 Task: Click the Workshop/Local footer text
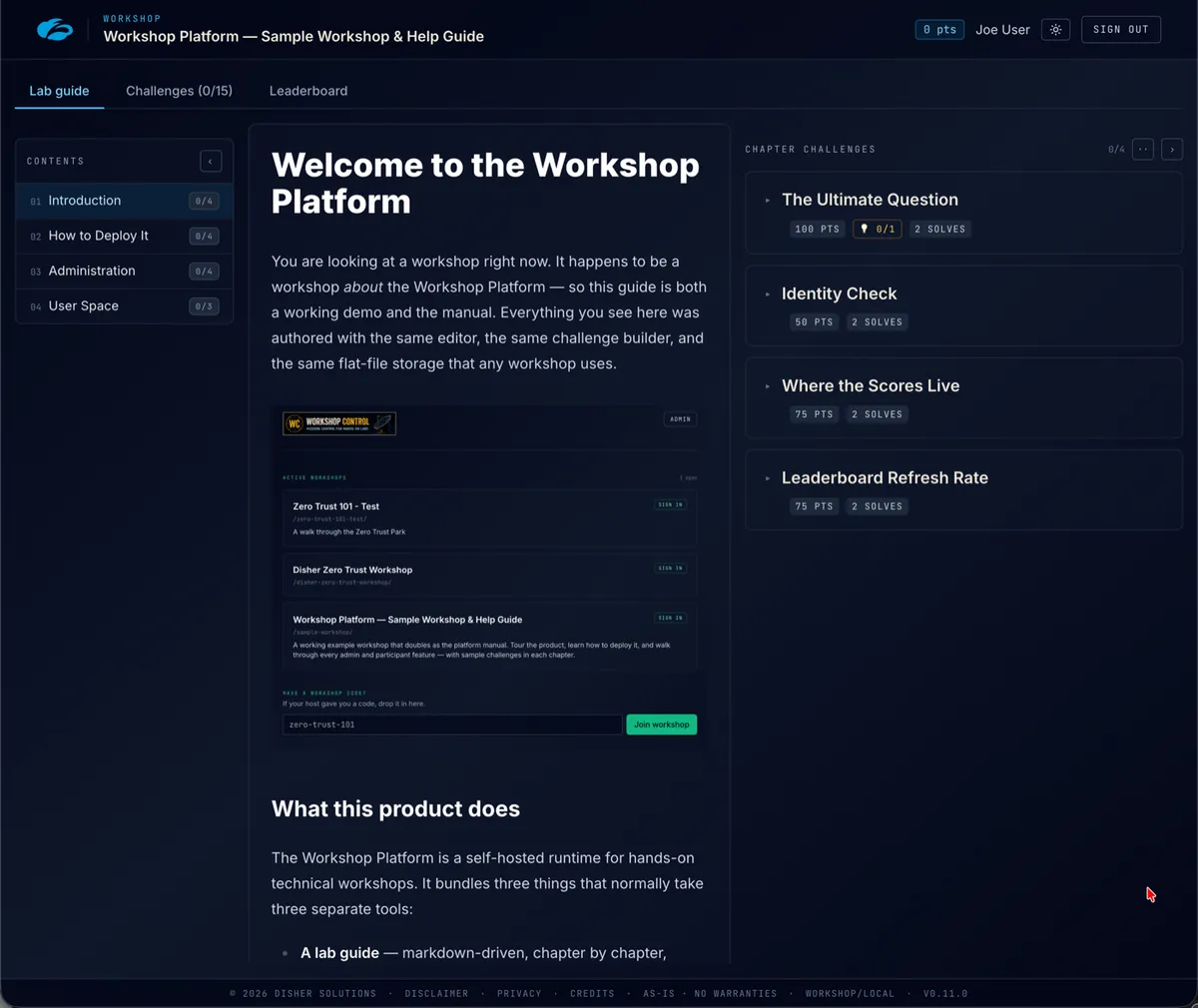pyautogui.click(x=850, y=994)
